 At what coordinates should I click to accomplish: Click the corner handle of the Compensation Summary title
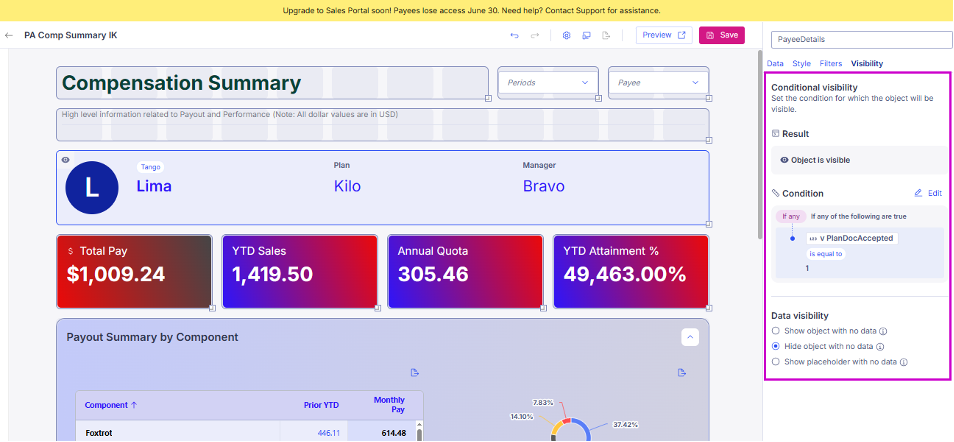[488, 98]
